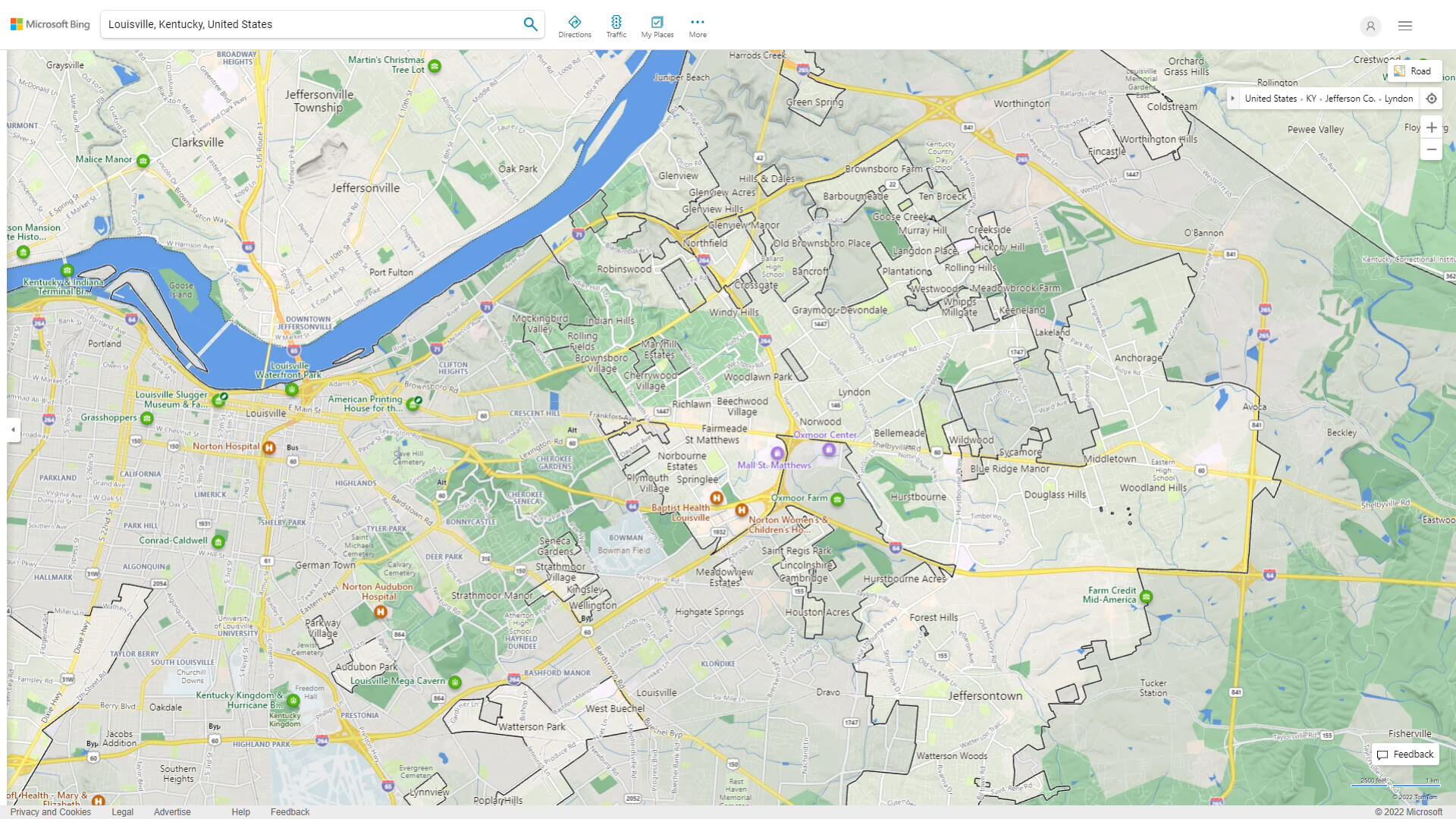Click the Feedback button on the map
The image size is (1456, 819).
point(1405,754)
